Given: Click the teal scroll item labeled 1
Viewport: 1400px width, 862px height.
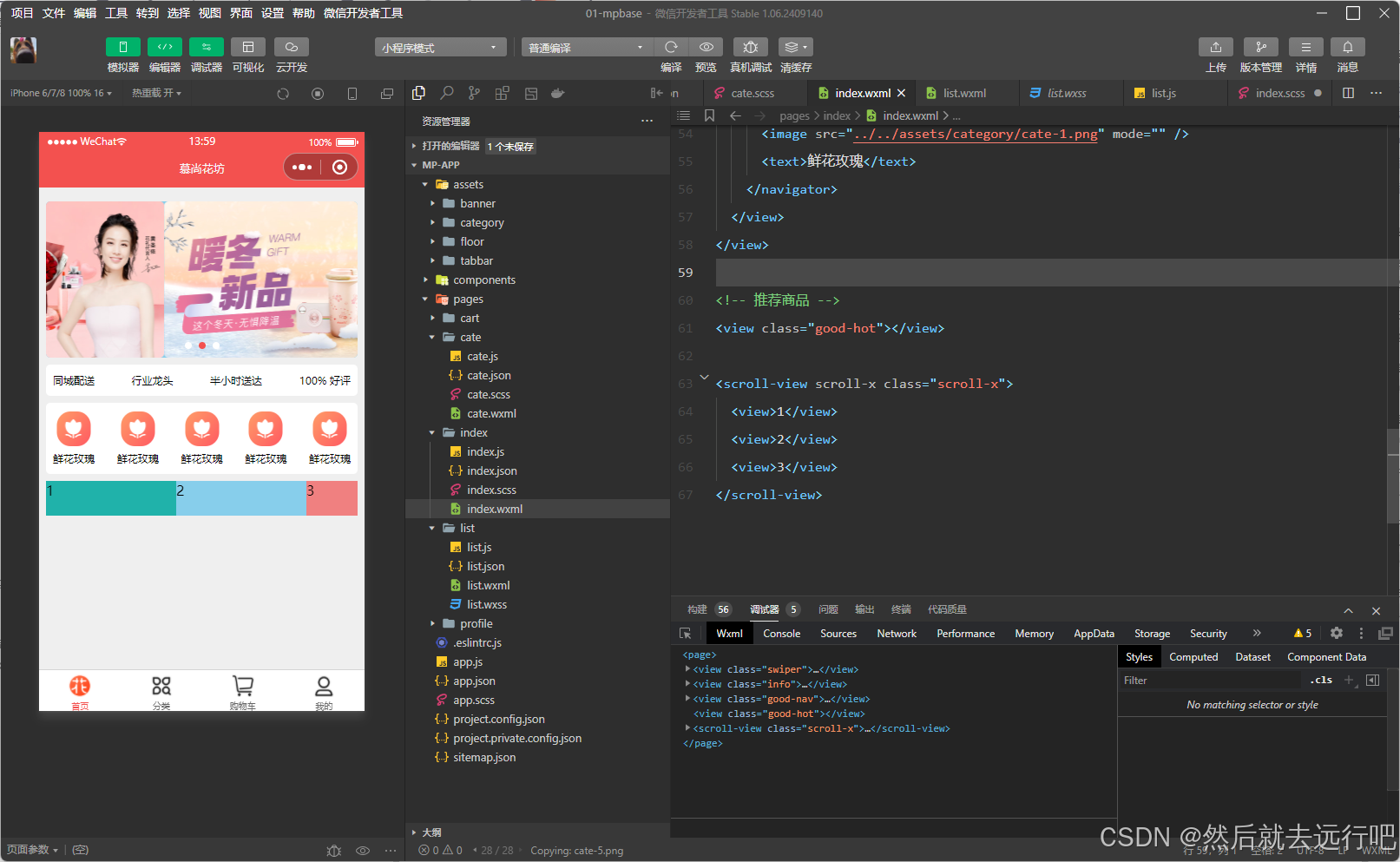Looking at the screenshot, I should coord(110,498).
